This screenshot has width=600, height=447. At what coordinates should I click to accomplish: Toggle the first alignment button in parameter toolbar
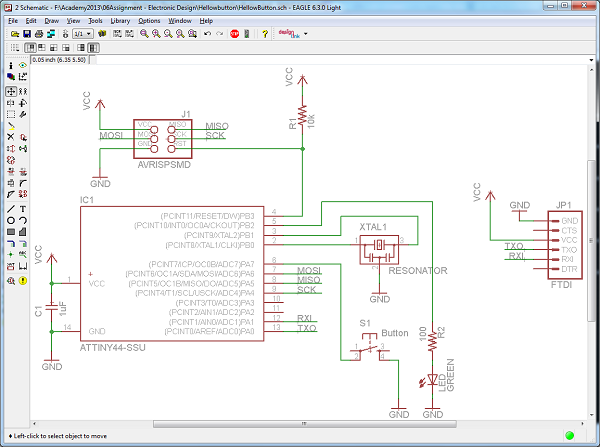point(30,48)
